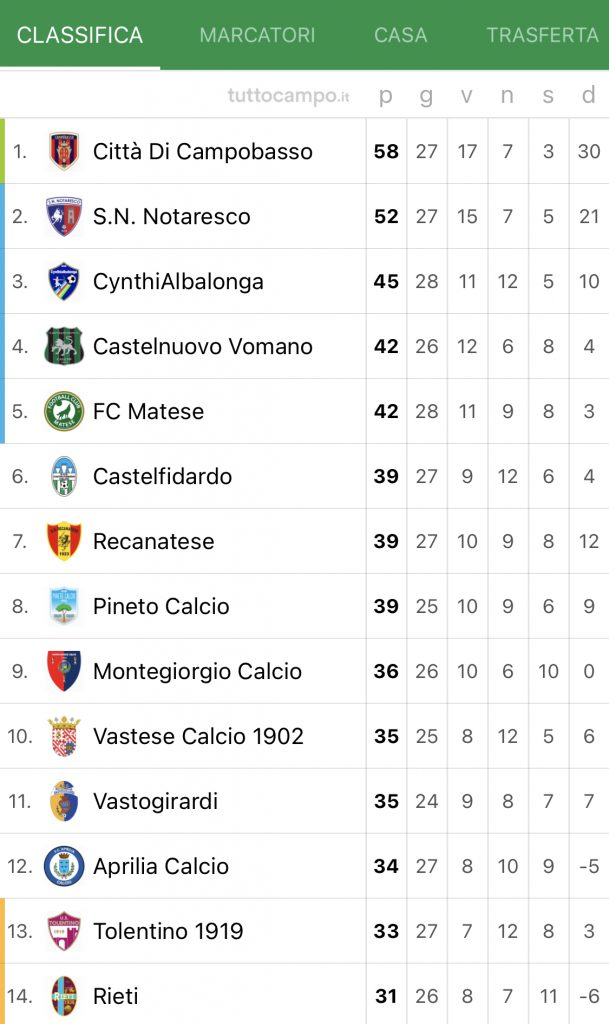The height and width of the screenshot is (1024, 609).
Task: Select the CynthiAlbalonga shield logo
Action: 64,281
